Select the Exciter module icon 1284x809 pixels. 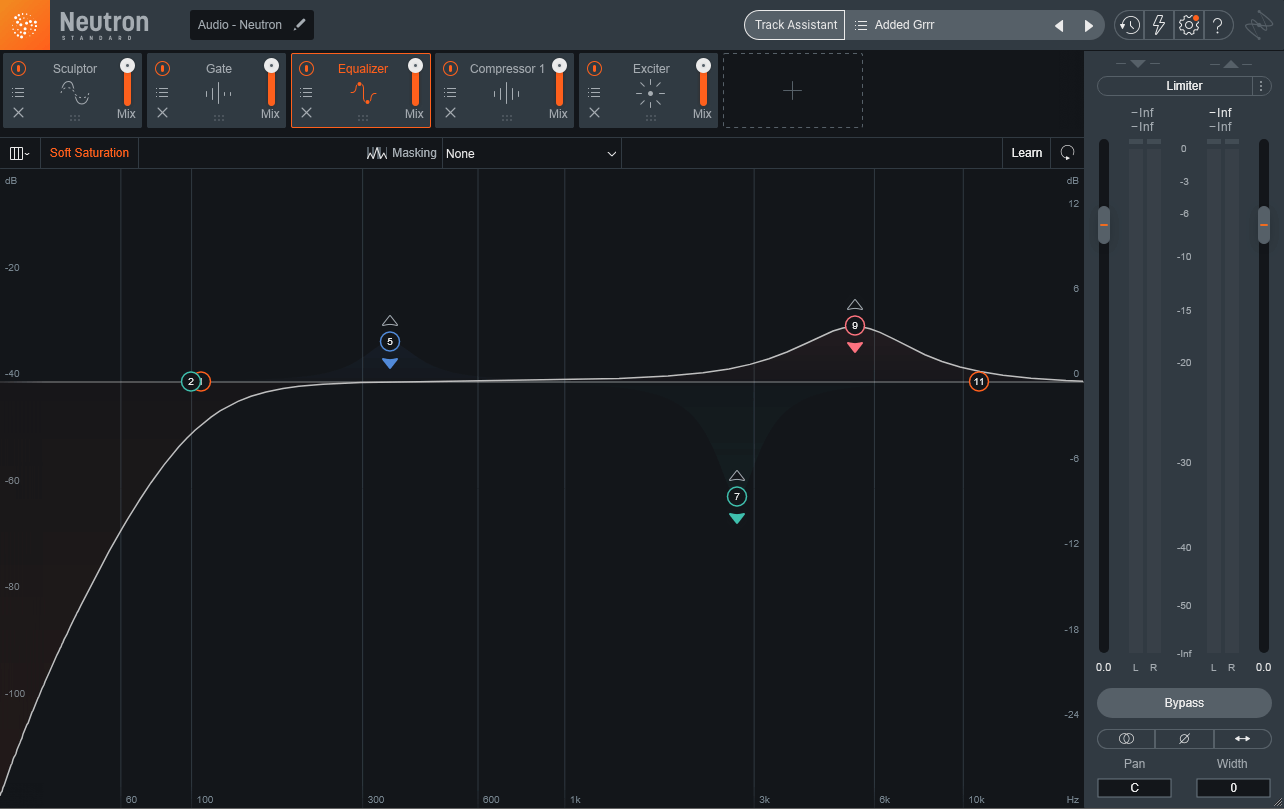pyautogui.click(x=651, y=94)
